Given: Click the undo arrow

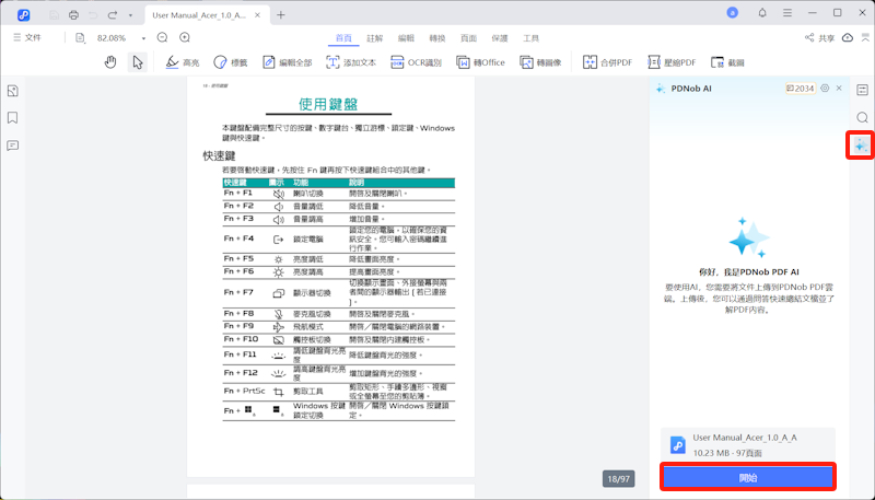Looking at the screenshot, I should [x=93, y=15].
